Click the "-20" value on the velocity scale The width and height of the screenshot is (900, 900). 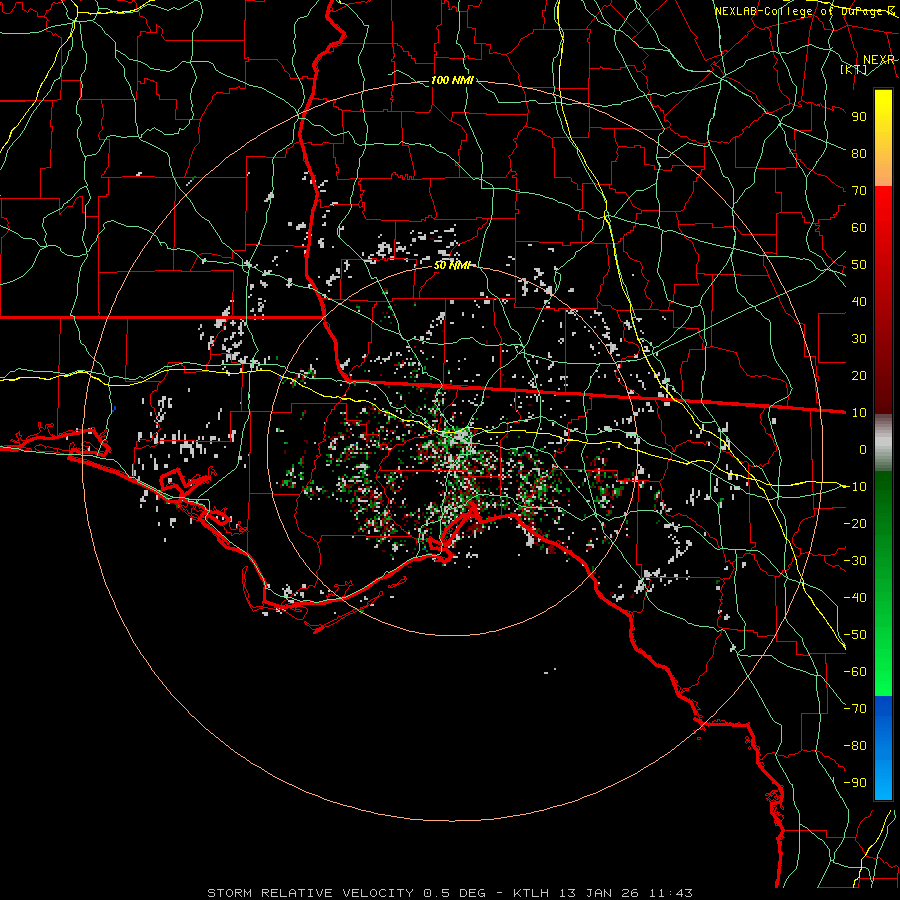click(x=855, y=523)
